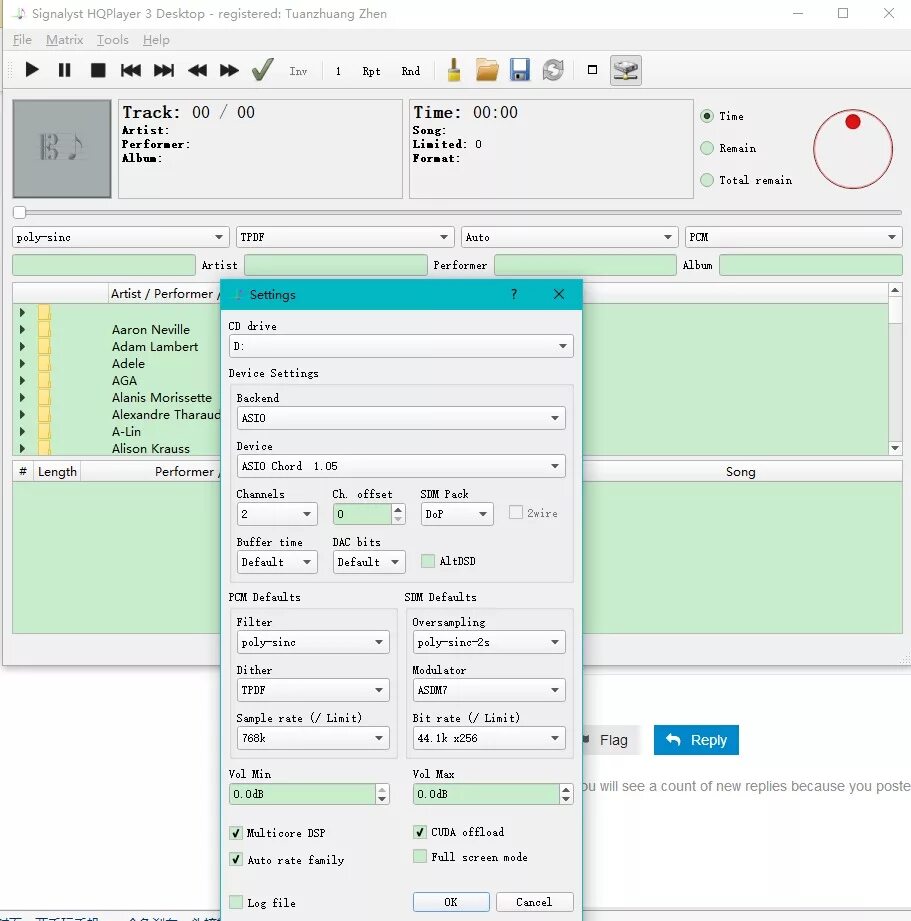Open the Sample rate 768k dropdown
This screenshot has height=921, width=911.
[312, 738]
